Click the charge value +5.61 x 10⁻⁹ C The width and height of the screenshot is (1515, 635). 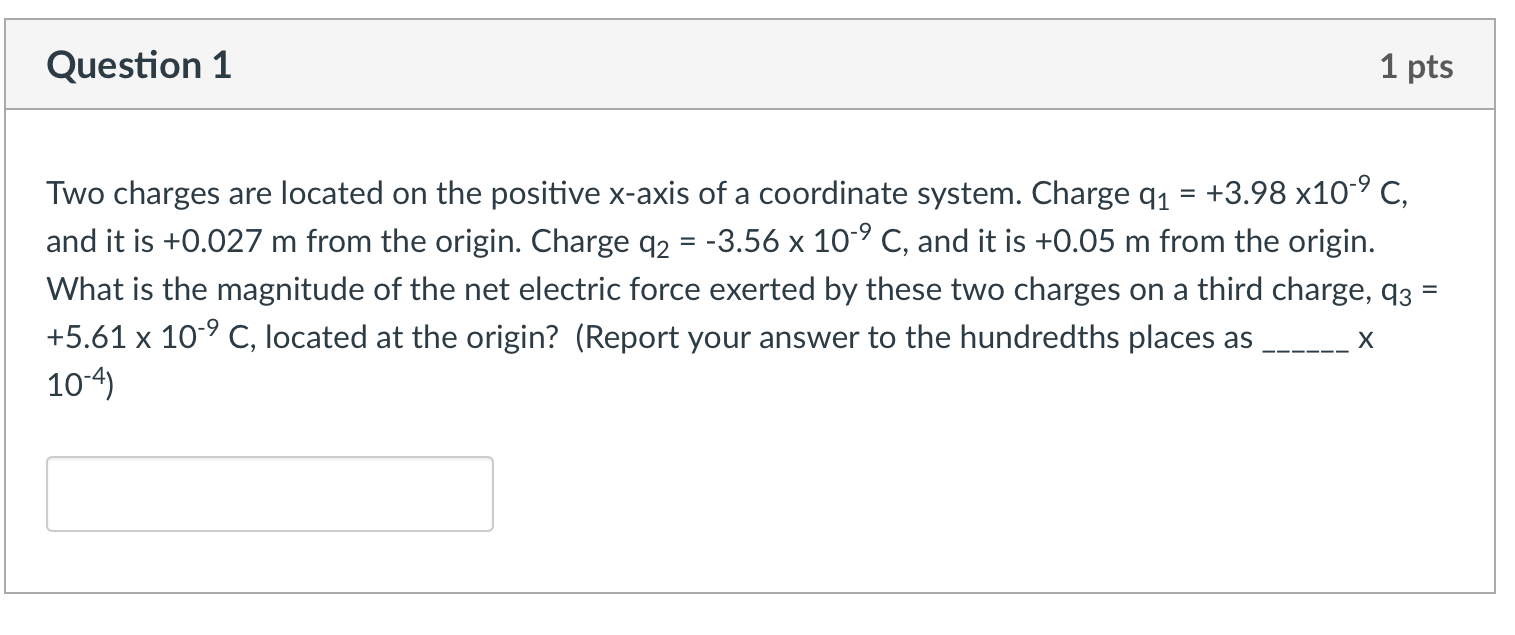click(150, 337)
